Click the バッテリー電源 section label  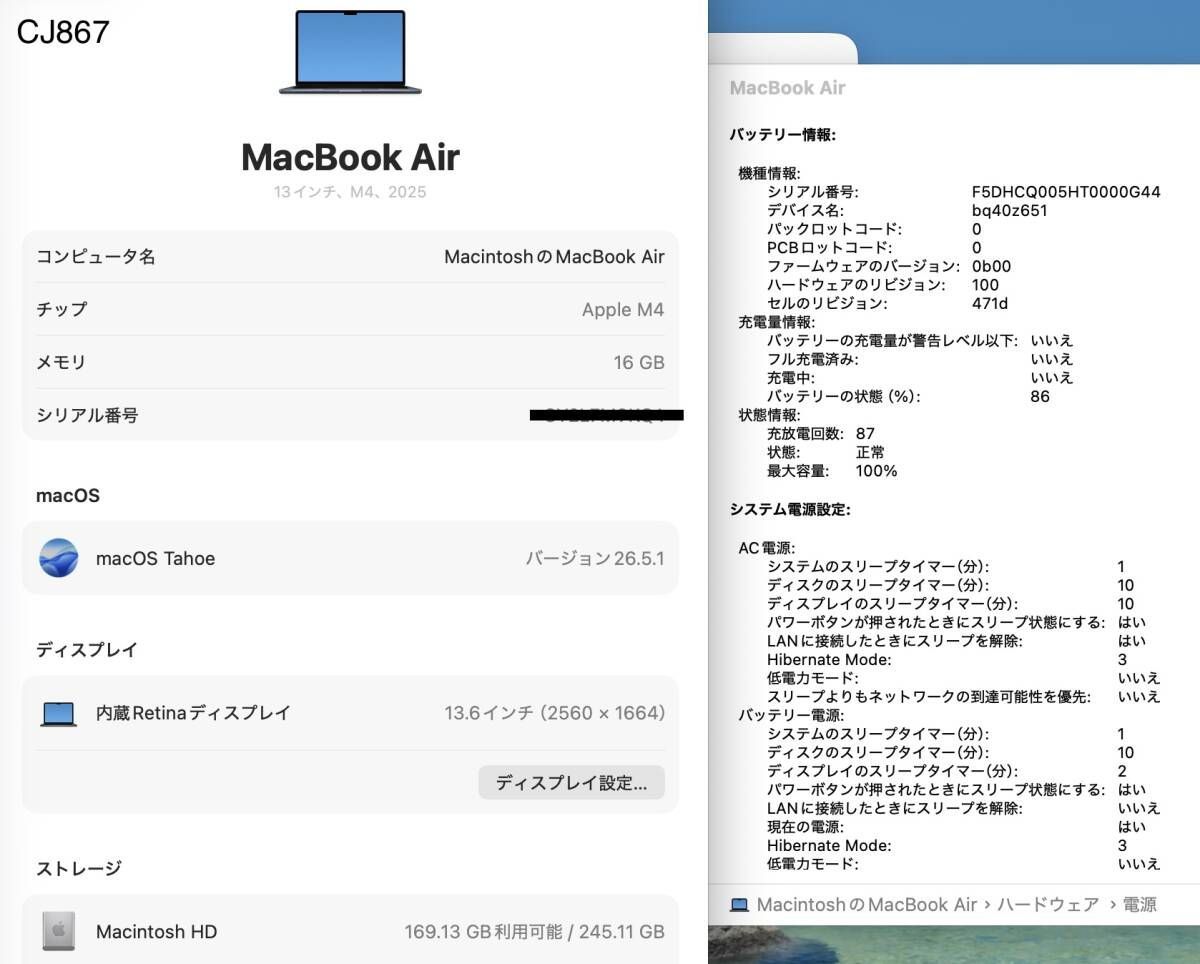pos(791,715)
